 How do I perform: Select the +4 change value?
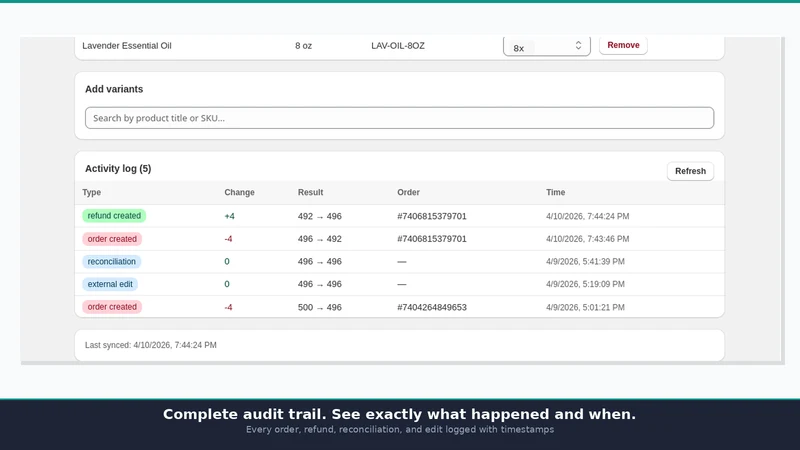point(230,216)
